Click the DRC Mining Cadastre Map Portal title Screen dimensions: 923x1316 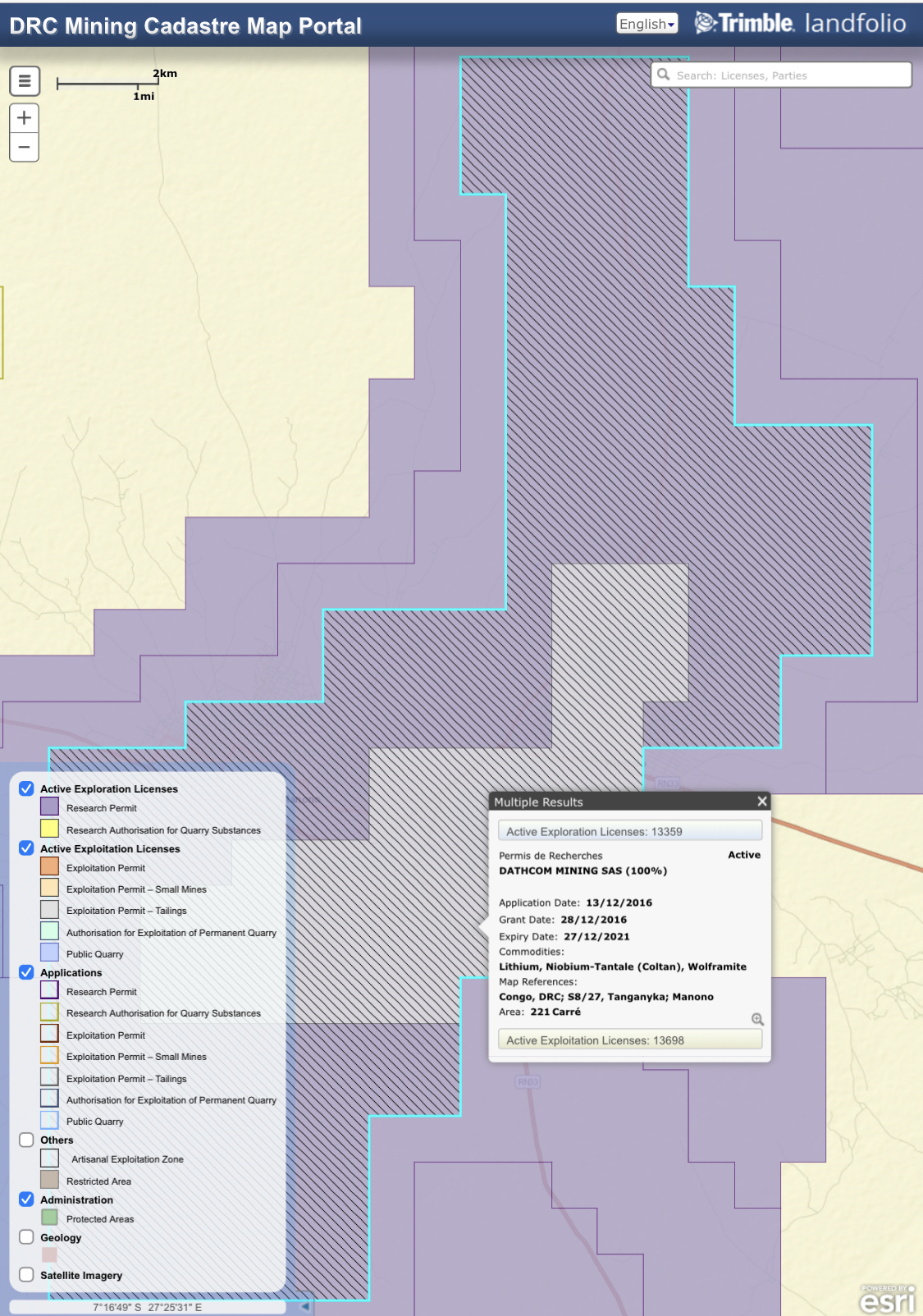click(185, 26)
